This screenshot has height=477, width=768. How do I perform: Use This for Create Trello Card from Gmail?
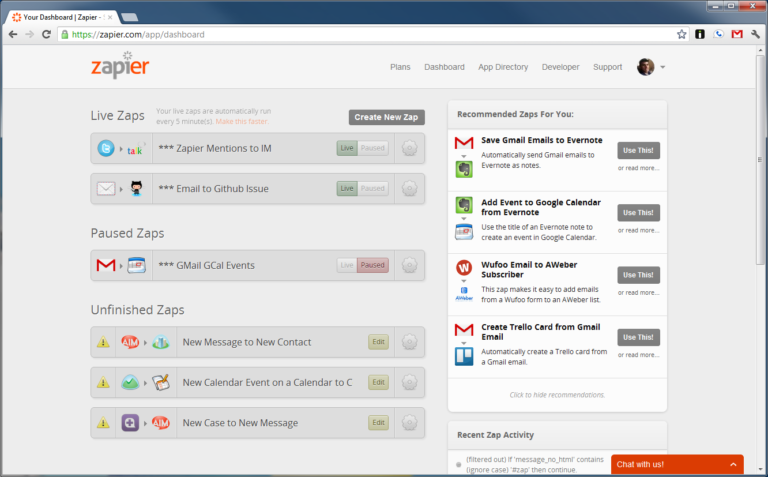pos(638,337)
